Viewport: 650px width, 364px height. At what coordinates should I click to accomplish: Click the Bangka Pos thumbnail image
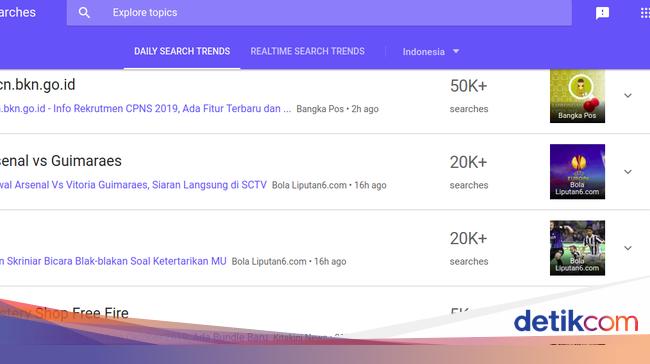click(577, 96)
